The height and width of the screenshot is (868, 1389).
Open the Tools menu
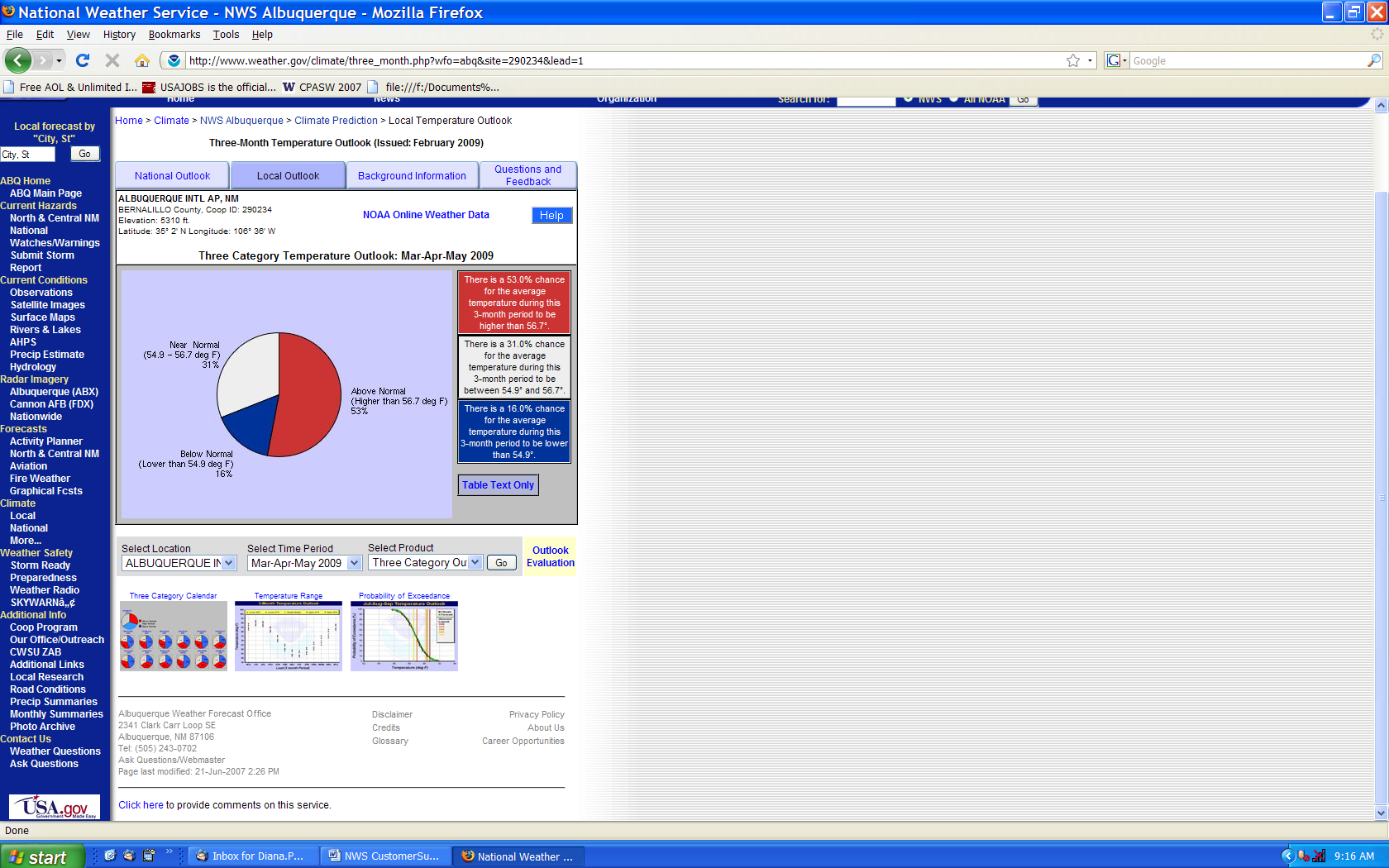click(x=226, y=35)
